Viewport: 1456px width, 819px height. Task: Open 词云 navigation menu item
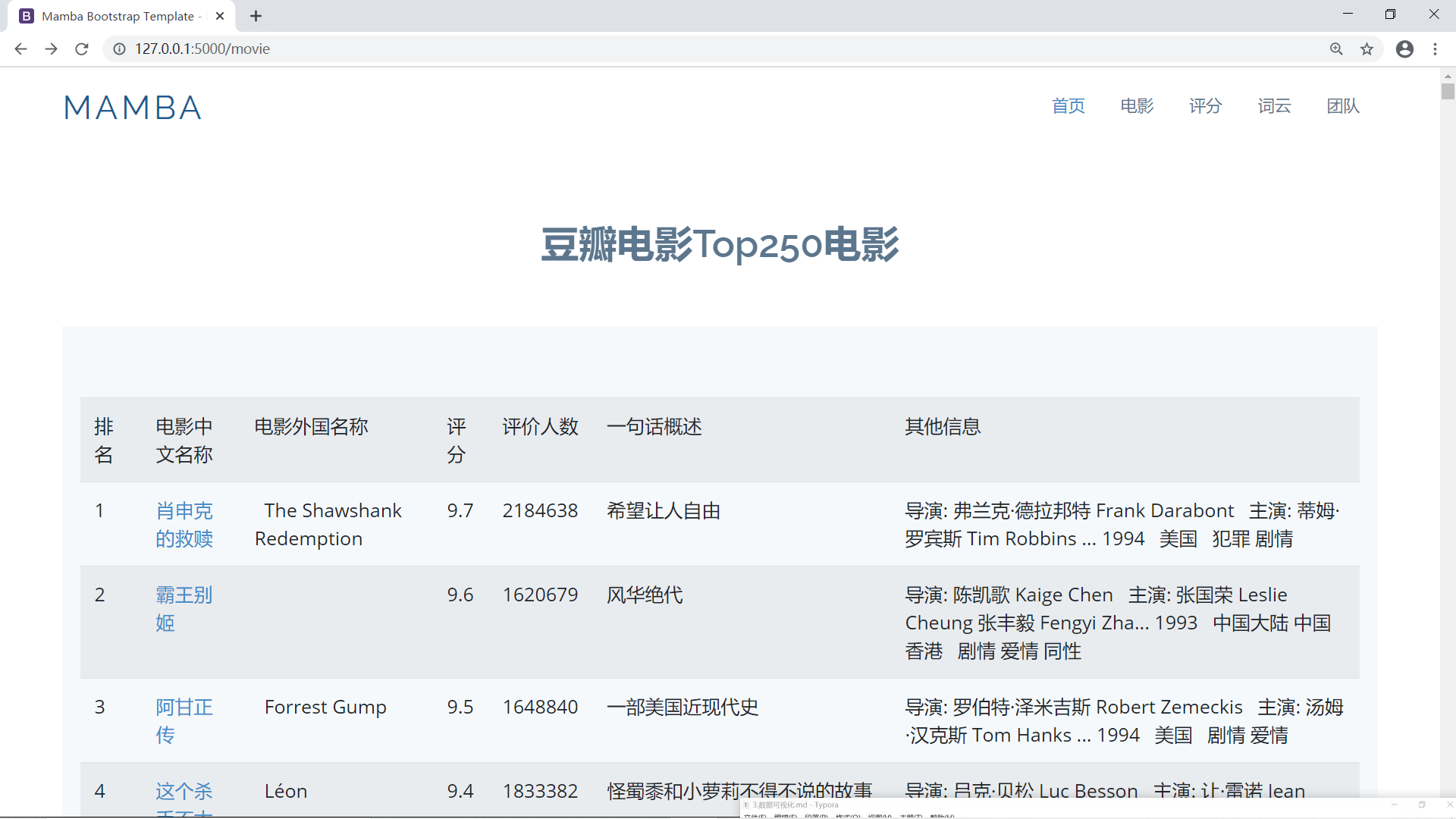click(1274, 106)
